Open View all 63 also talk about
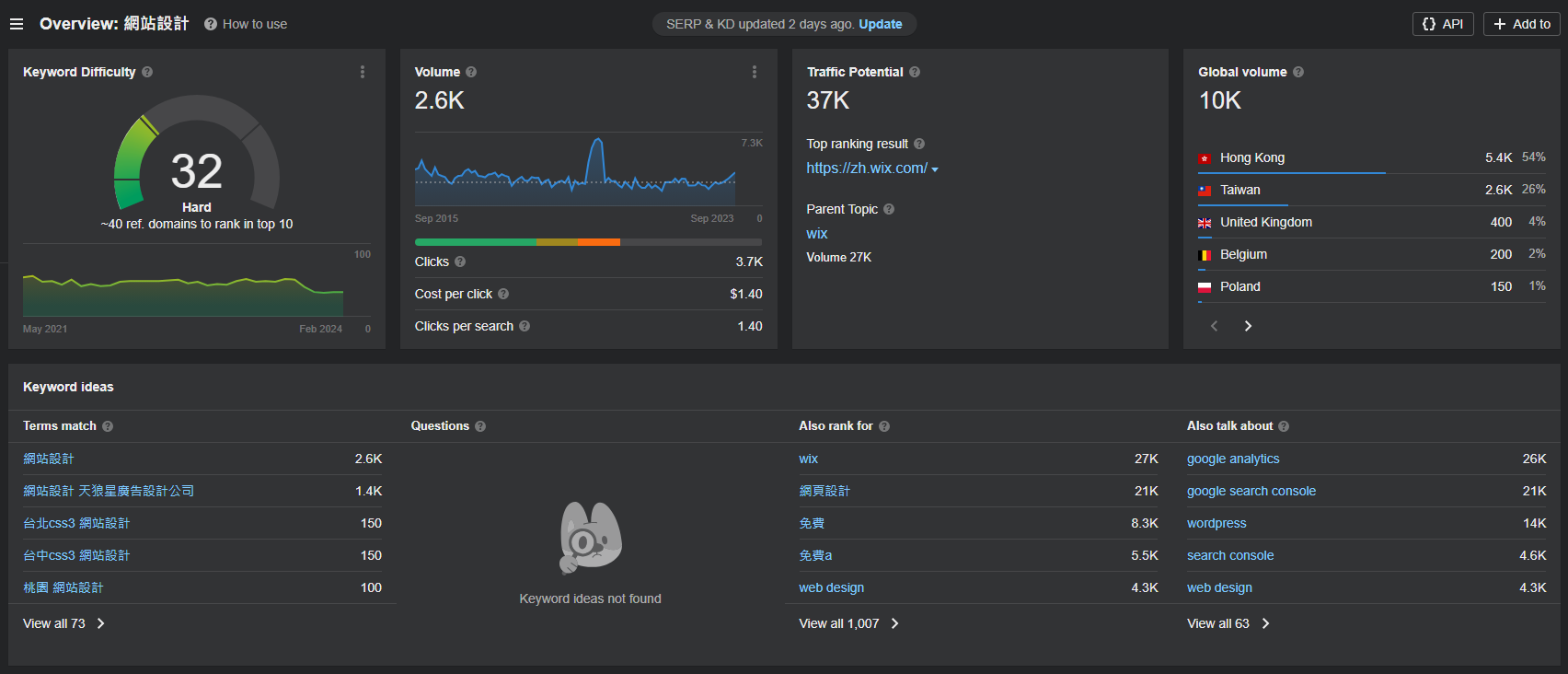1568x674 pixels. (1228, 623)
